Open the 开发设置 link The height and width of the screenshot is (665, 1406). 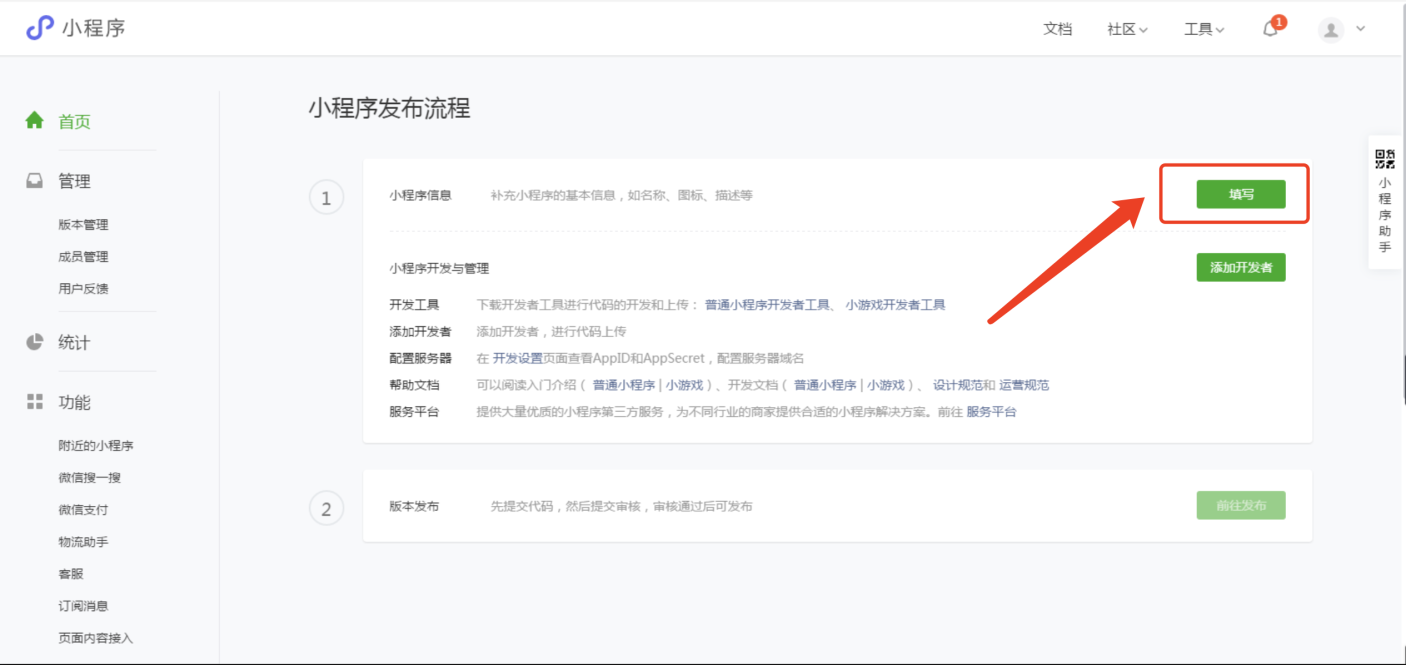517,358
